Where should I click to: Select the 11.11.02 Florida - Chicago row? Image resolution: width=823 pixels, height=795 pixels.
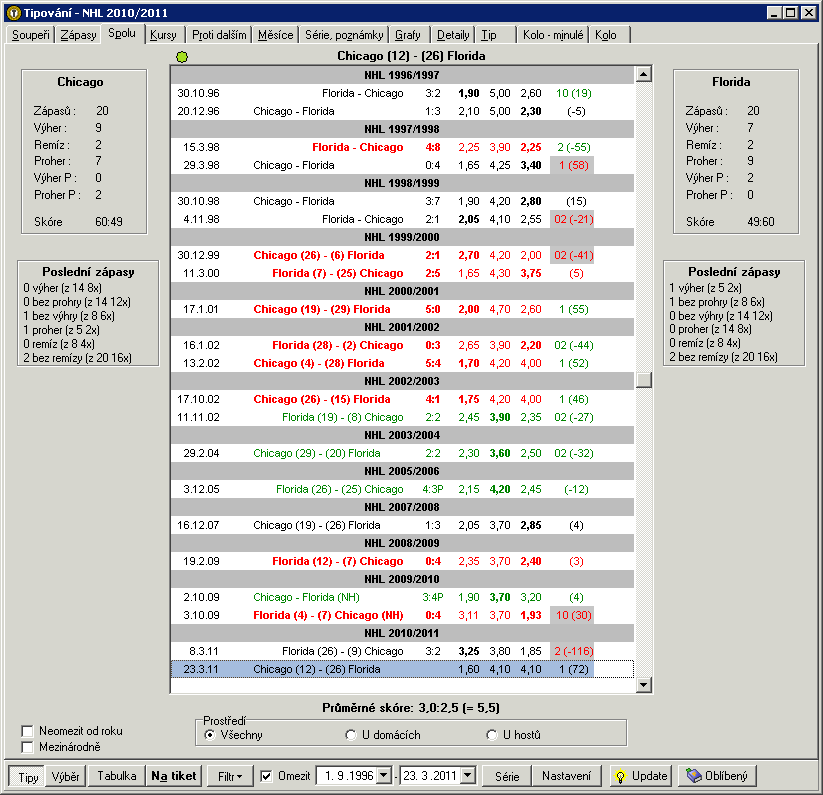pos(402,417)
